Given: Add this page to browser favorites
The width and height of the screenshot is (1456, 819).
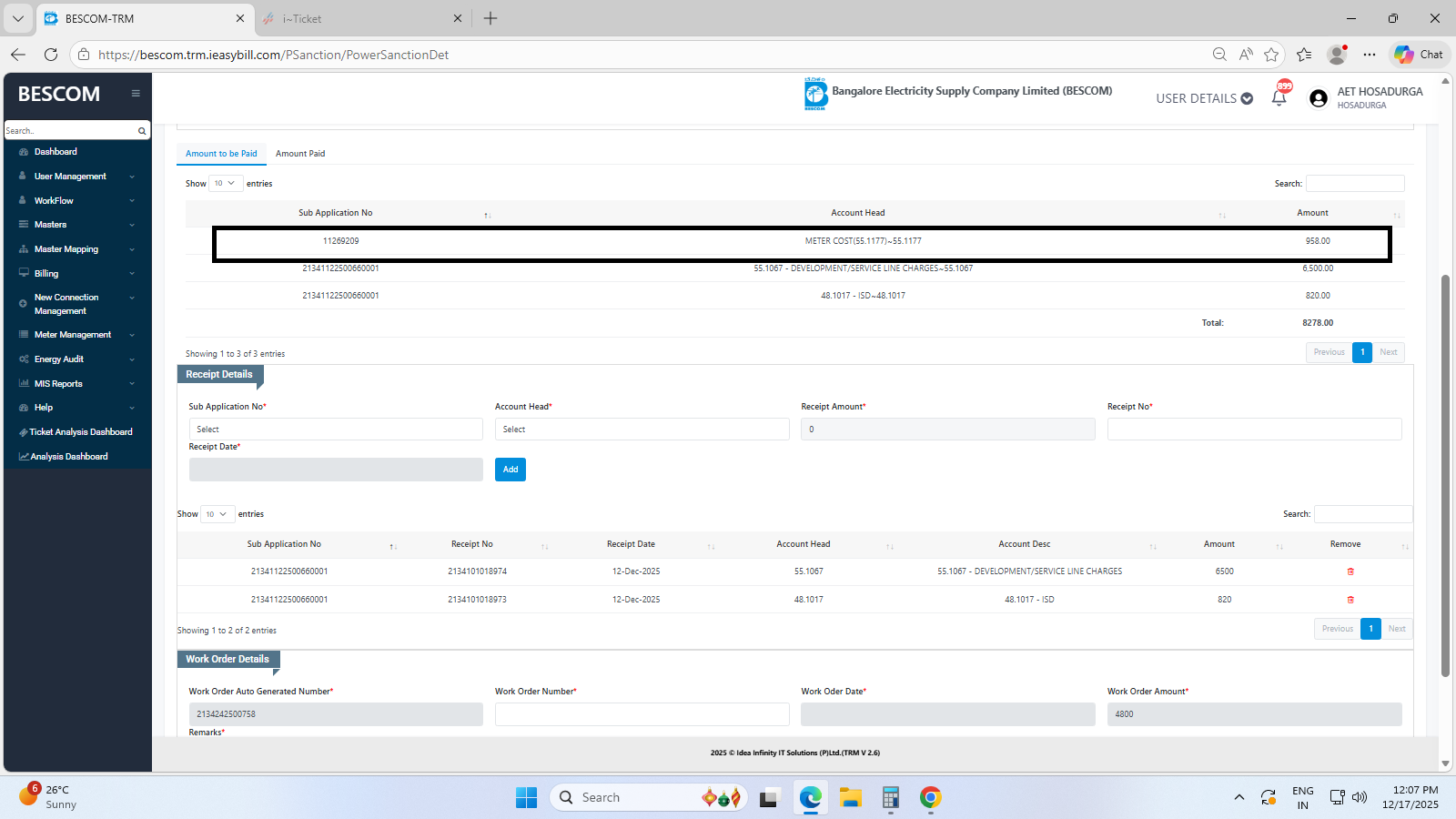Looking at the screenshot, I should [x=1271, y=55].
